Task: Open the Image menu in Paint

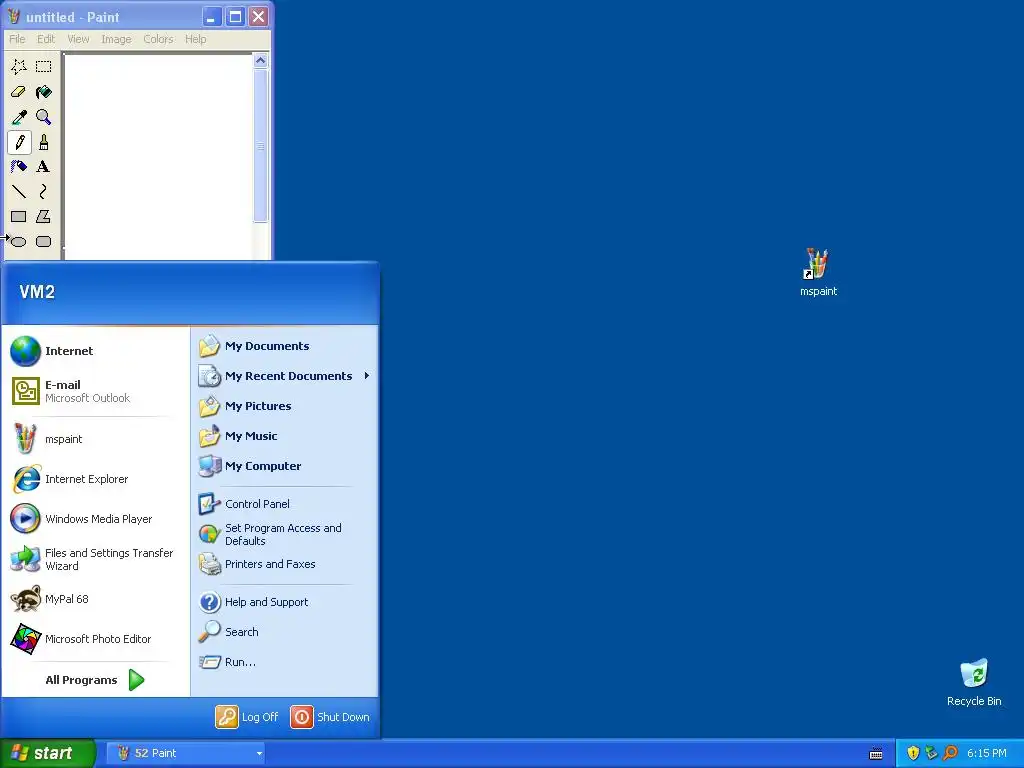Action: [116, 39]
